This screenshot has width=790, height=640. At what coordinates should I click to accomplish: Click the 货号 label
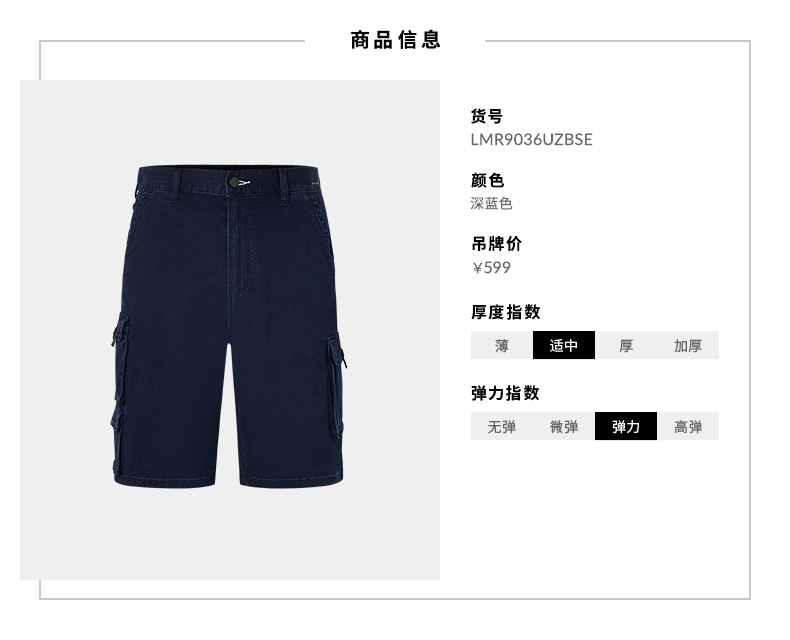[487, 116]
